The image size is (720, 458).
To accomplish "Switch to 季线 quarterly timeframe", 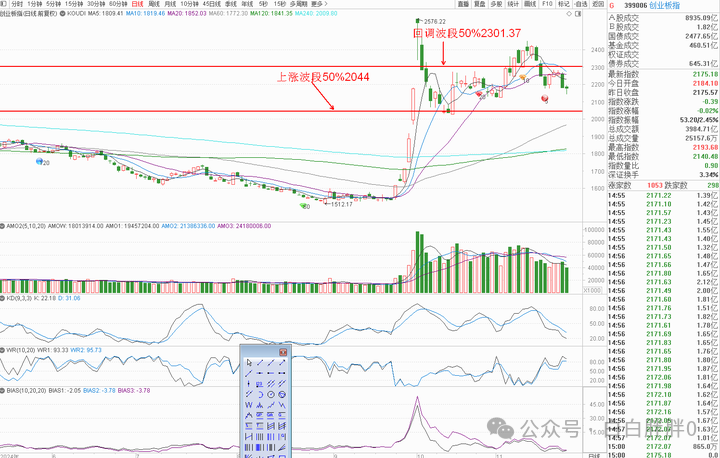I will tap(231, 4).
